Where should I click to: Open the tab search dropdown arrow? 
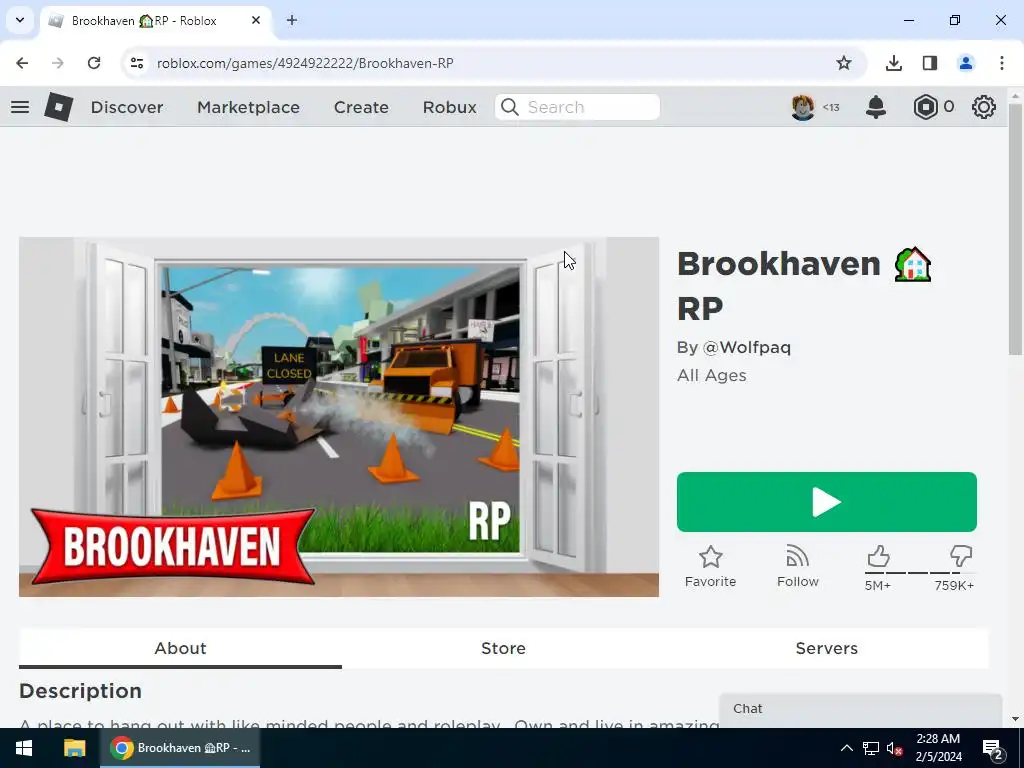20,20
